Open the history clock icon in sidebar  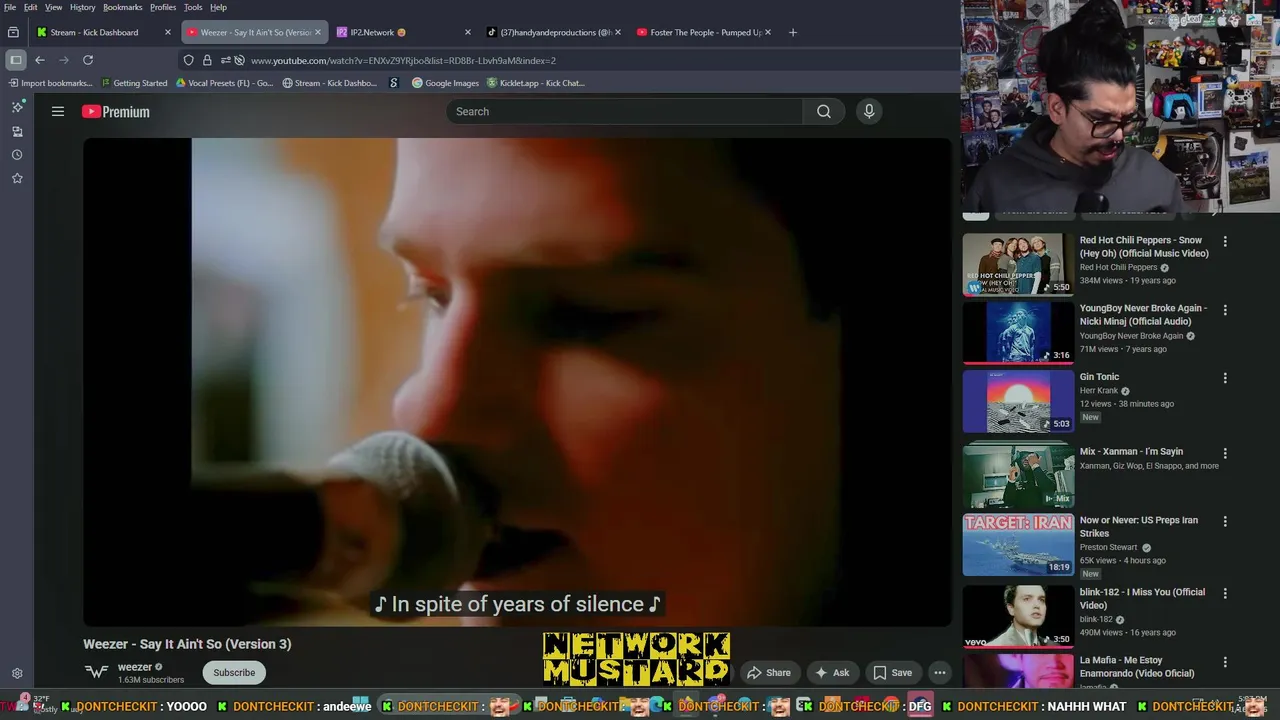[x=17, y=155]
